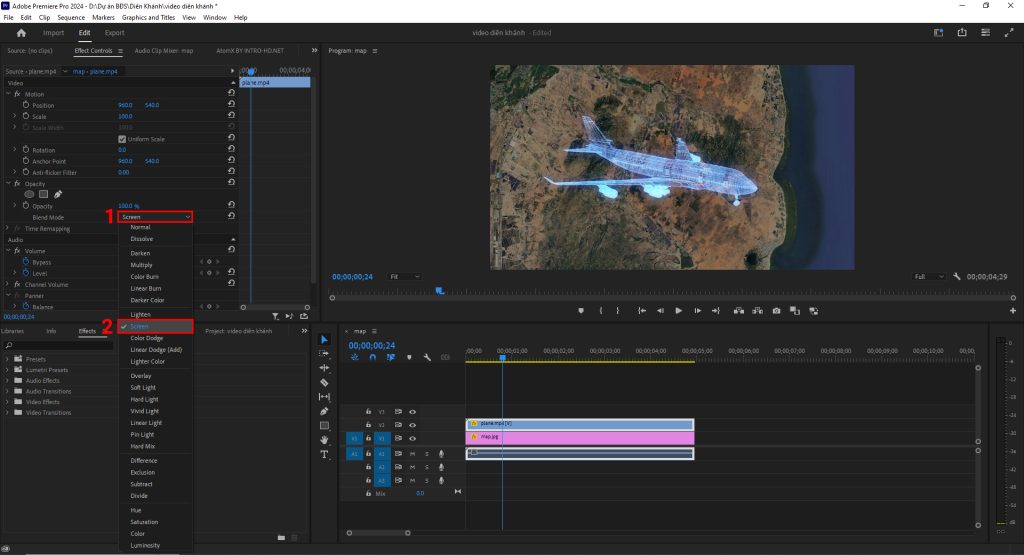
Task: Open the Fit zoom level dropdown
Action: click(404, 276)
